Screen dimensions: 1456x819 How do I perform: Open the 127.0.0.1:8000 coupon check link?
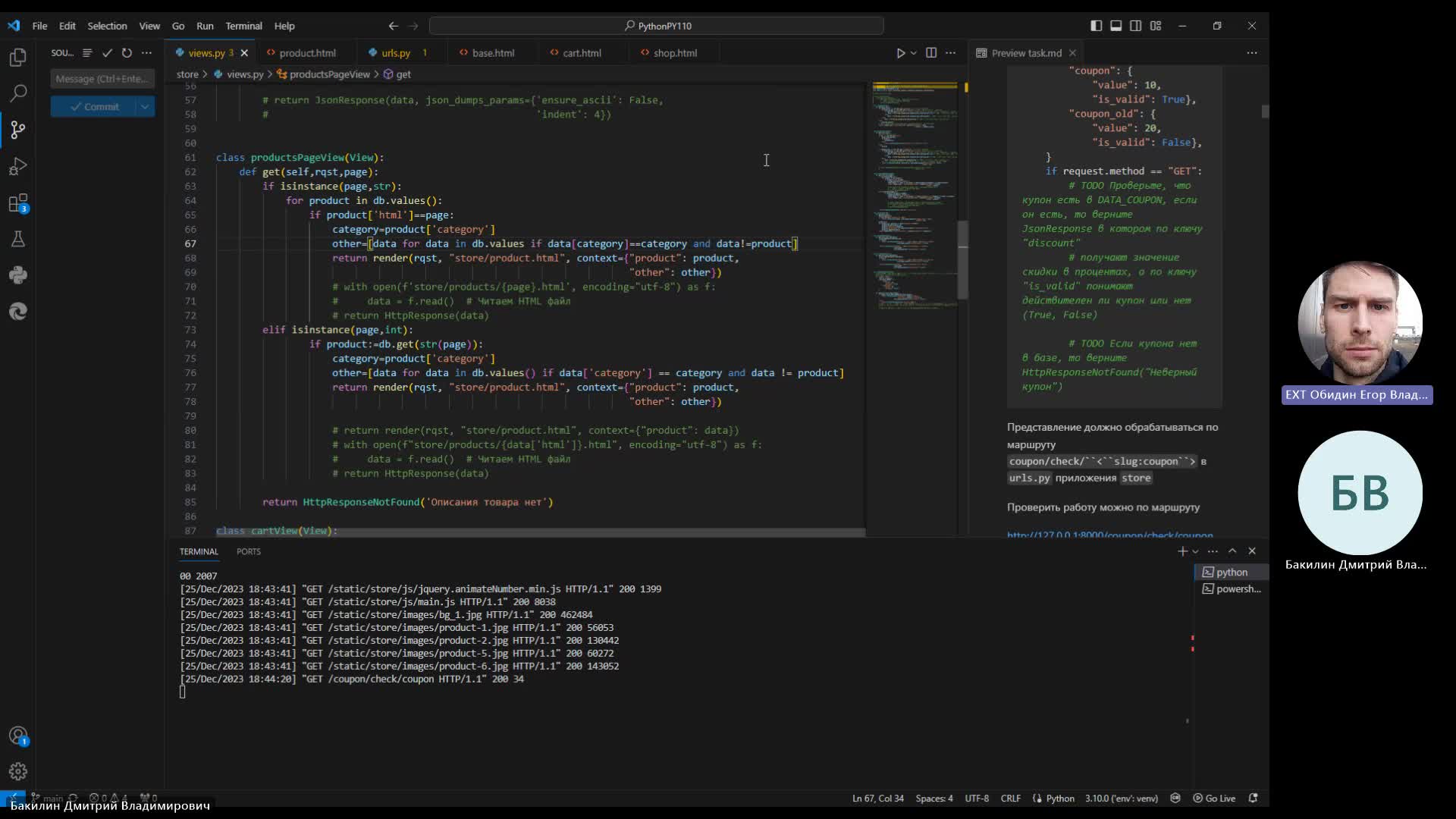(x=1109, y=535)
